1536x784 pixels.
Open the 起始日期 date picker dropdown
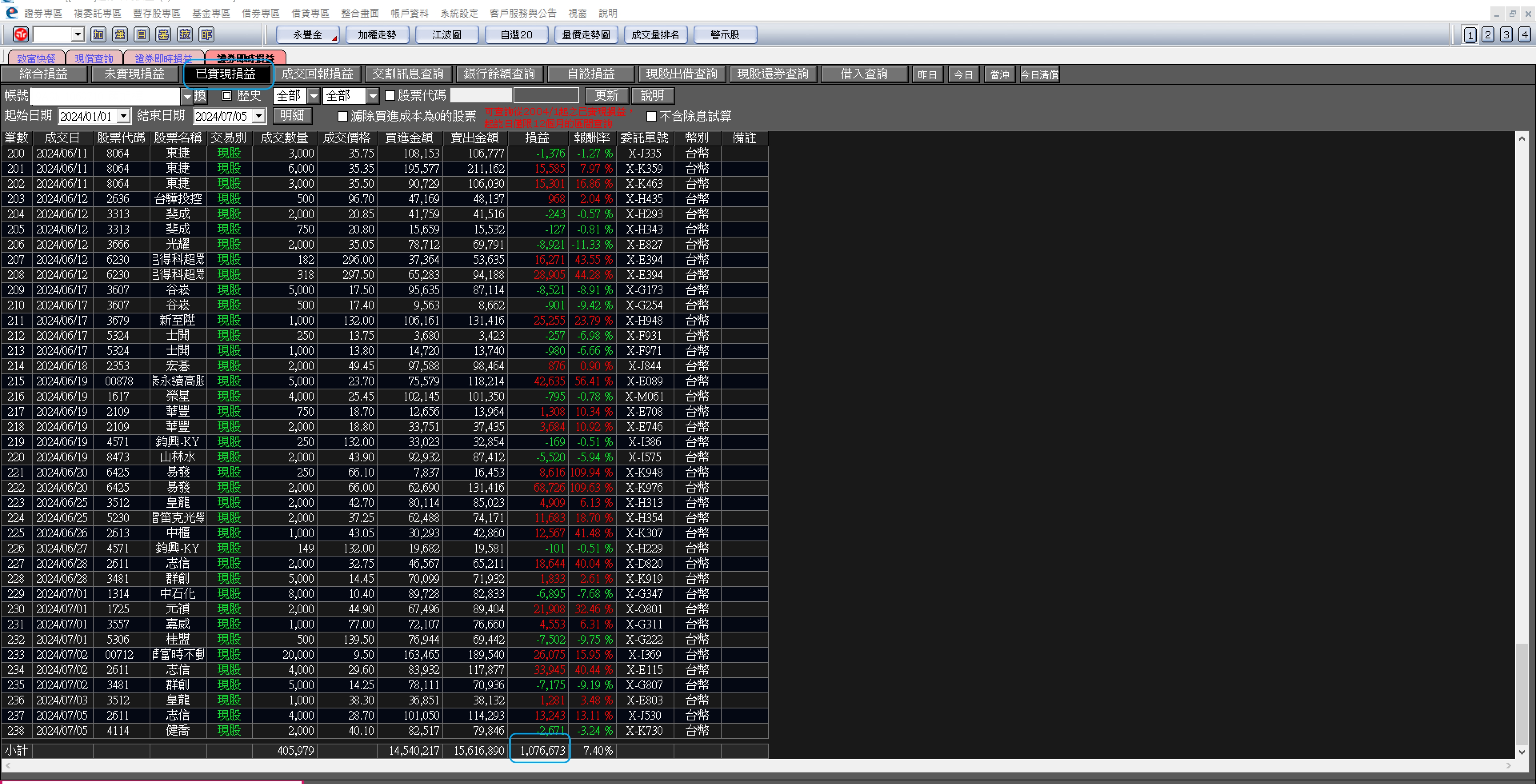click(x=124, y=116)
